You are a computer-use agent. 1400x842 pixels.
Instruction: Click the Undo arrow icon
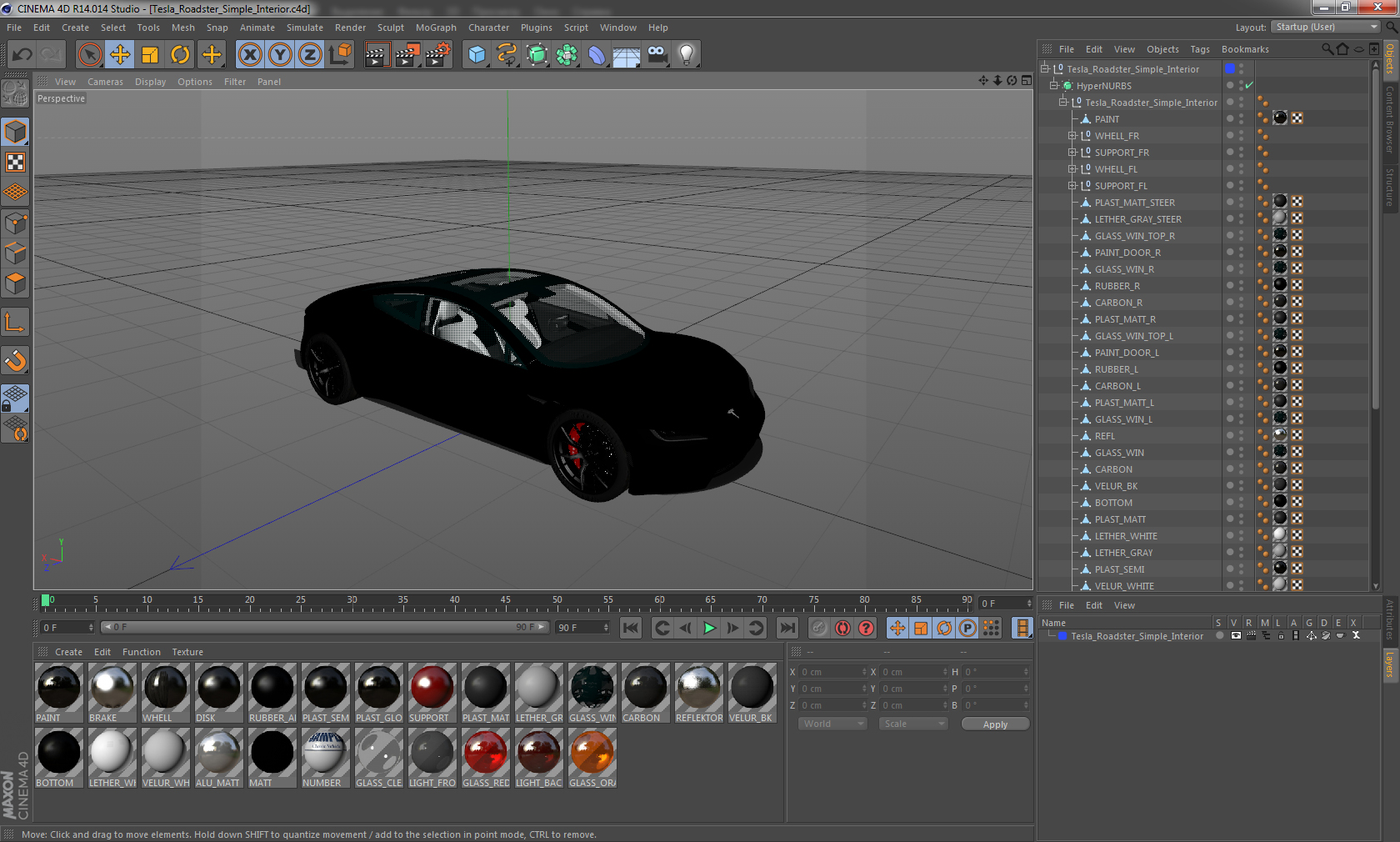[x=22, y=55]
